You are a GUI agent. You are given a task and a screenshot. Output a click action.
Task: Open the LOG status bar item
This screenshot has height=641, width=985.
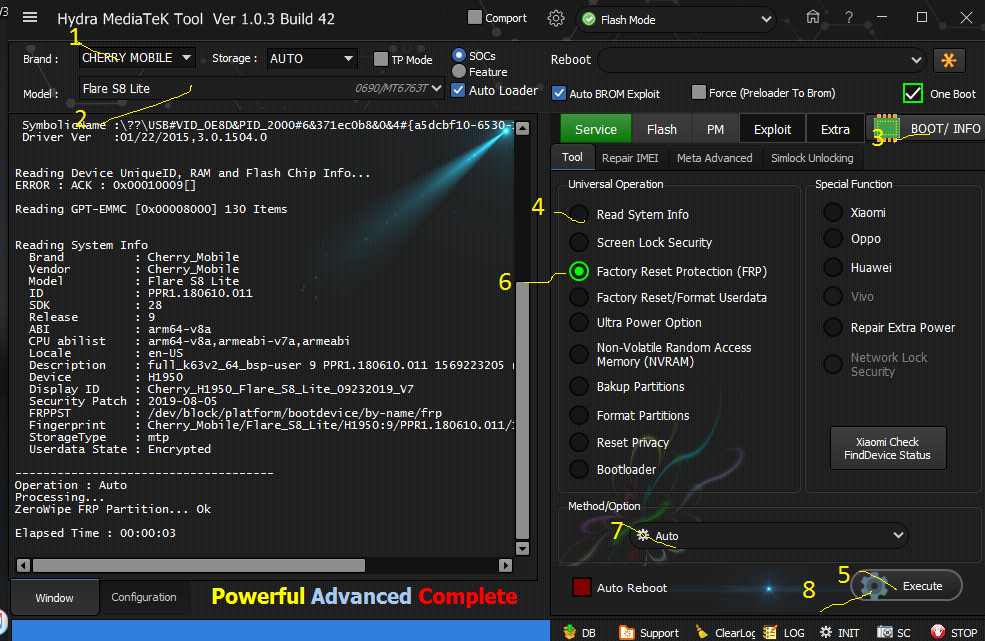[x=784, y=632]
